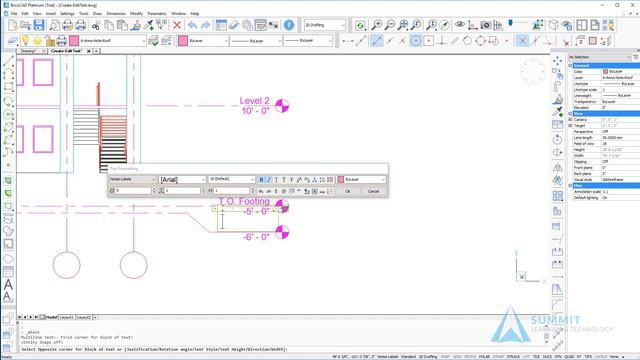The image size is (640, 360).
Task: Save the drawing with the floppy icon
Action: (x=39, y=25)
